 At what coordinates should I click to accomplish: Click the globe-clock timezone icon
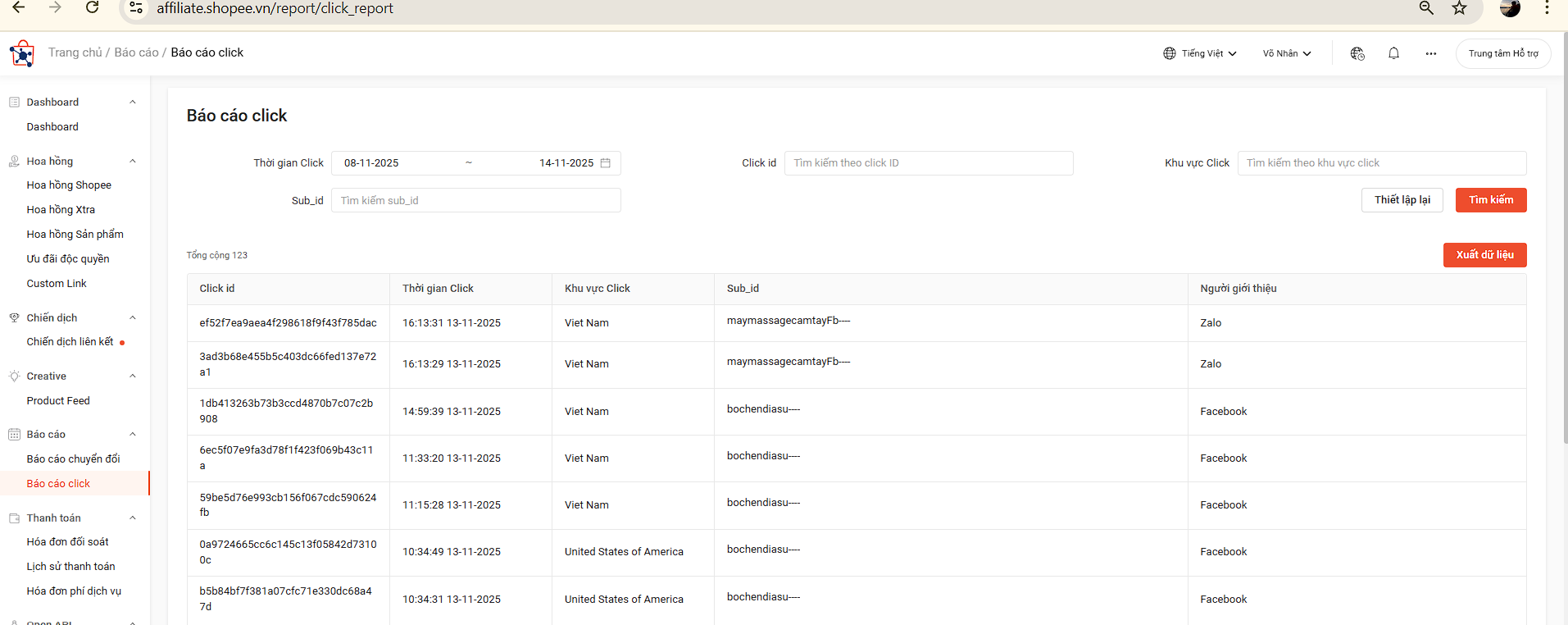(1357, 53)
